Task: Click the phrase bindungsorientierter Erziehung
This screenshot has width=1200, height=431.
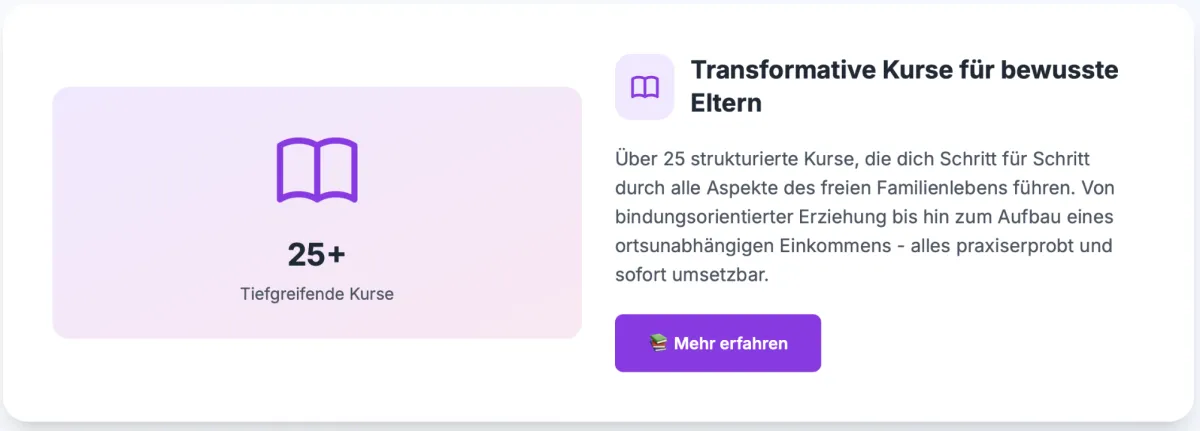Action: click(735, 217)
